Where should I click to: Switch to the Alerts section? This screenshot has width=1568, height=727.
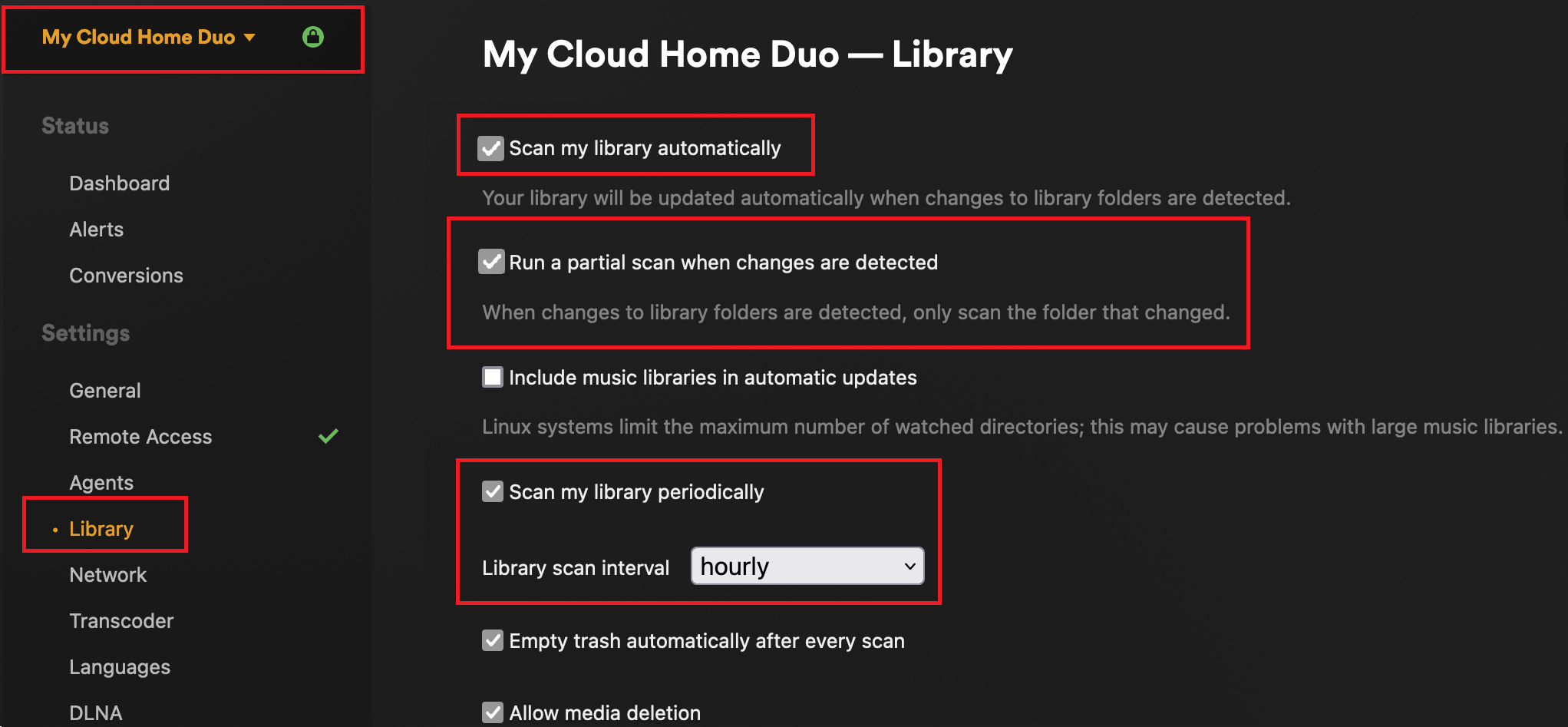(96, 229)
